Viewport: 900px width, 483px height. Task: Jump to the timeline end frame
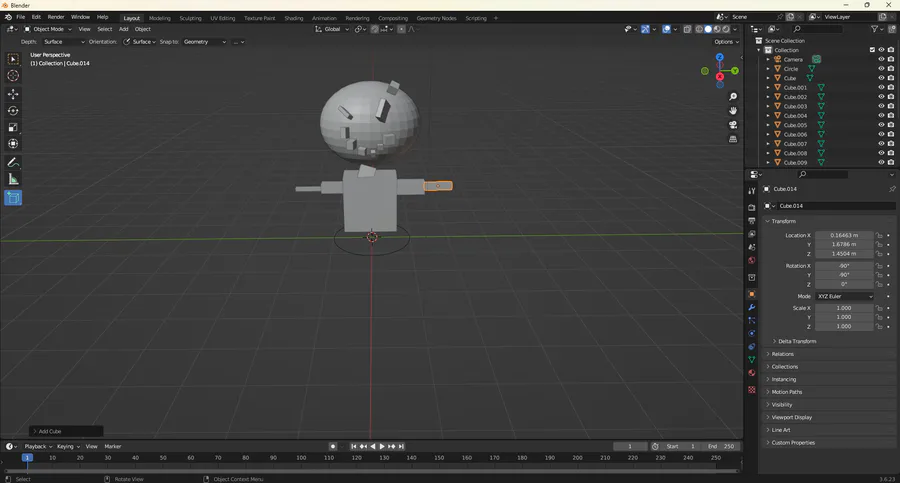point(402,446)
